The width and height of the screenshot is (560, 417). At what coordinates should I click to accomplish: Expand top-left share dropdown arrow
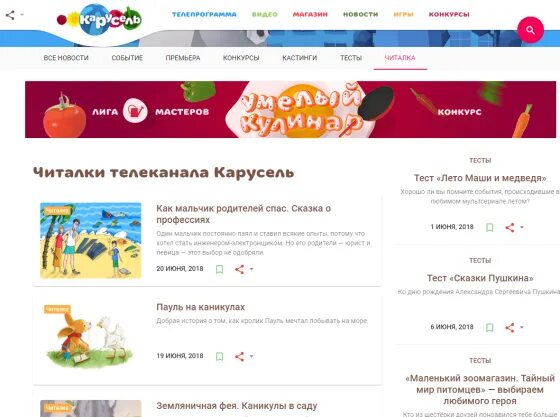(x=22, y=15)
